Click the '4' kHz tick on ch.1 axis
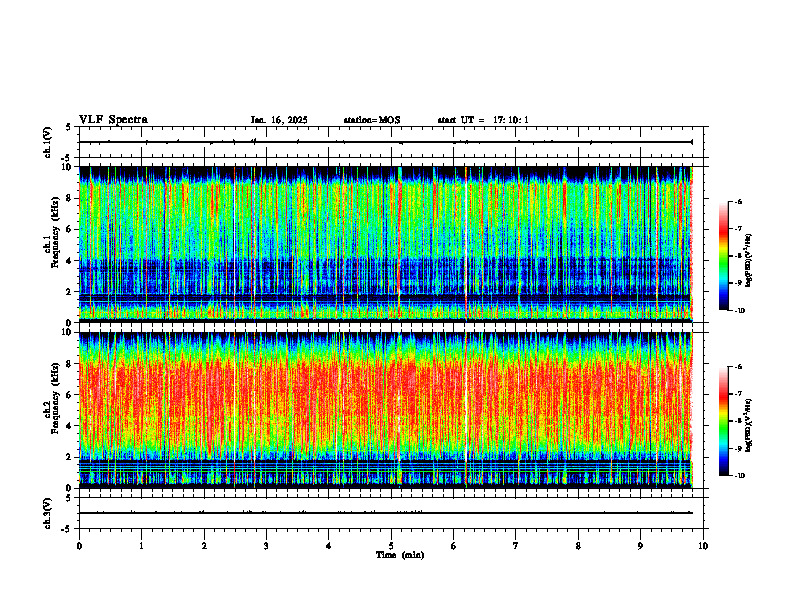 point(70,261)
